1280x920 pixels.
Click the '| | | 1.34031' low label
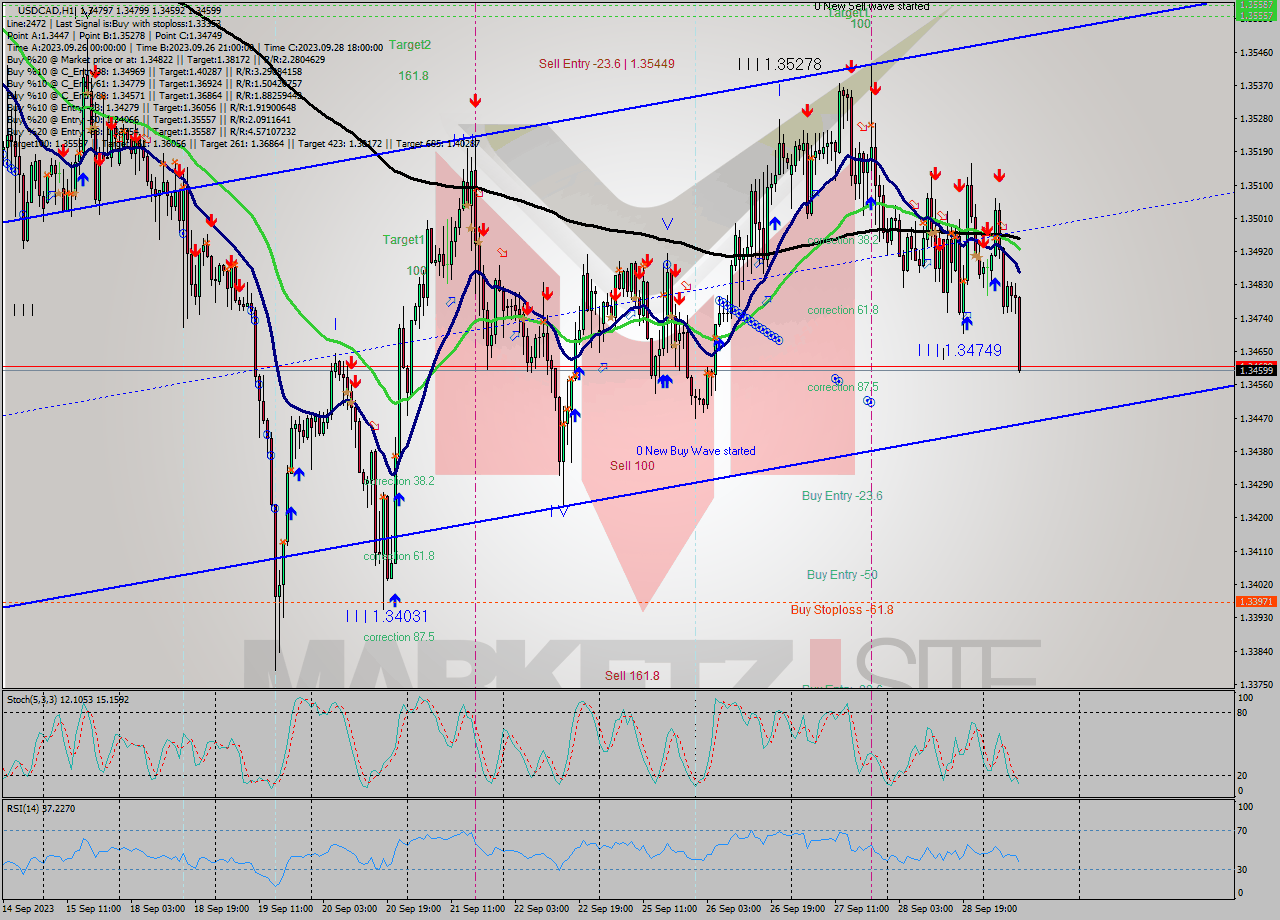386,616
